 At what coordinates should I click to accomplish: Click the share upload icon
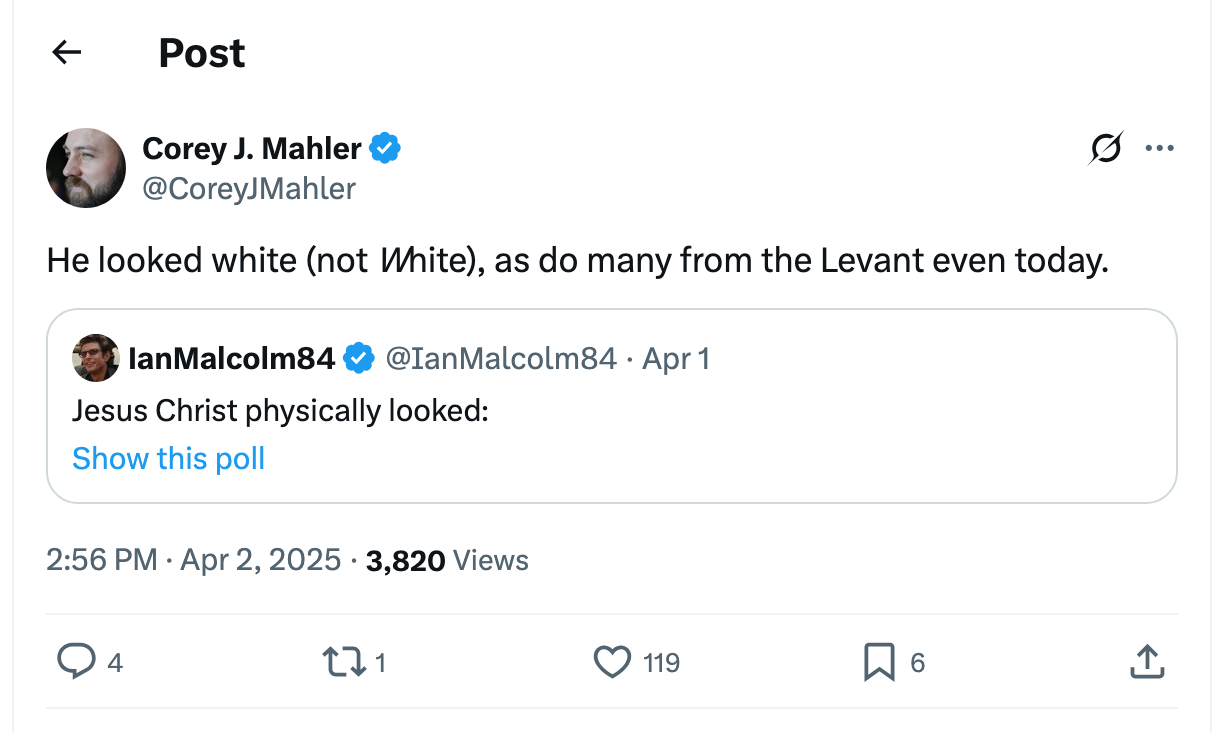pyautogui.click(x=1146, y=662)
